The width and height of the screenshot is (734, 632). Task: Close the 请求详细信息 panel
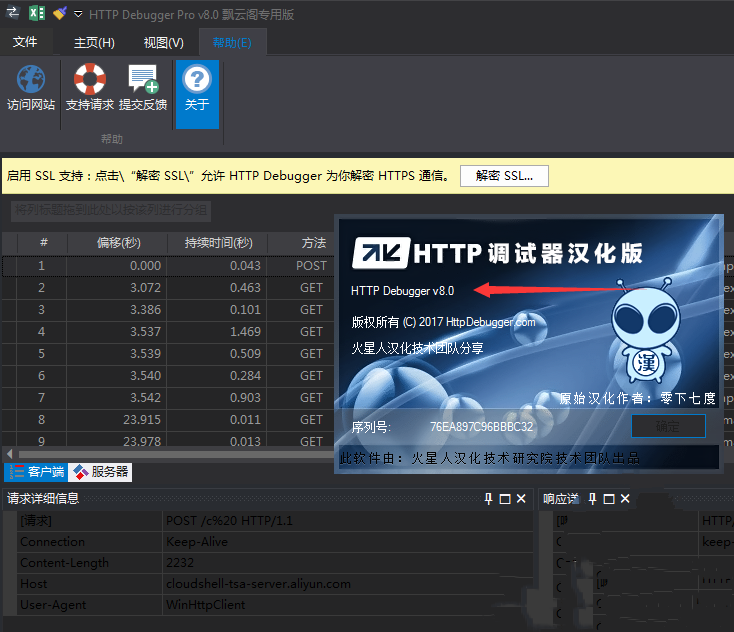[x=521, y=499]
